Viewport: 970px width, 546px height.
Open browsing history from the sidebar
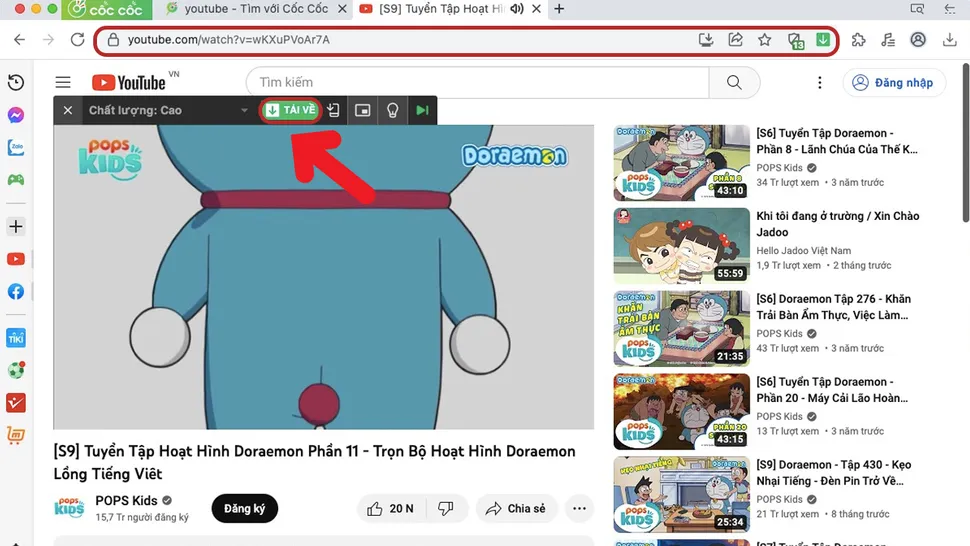click(16, 83)
